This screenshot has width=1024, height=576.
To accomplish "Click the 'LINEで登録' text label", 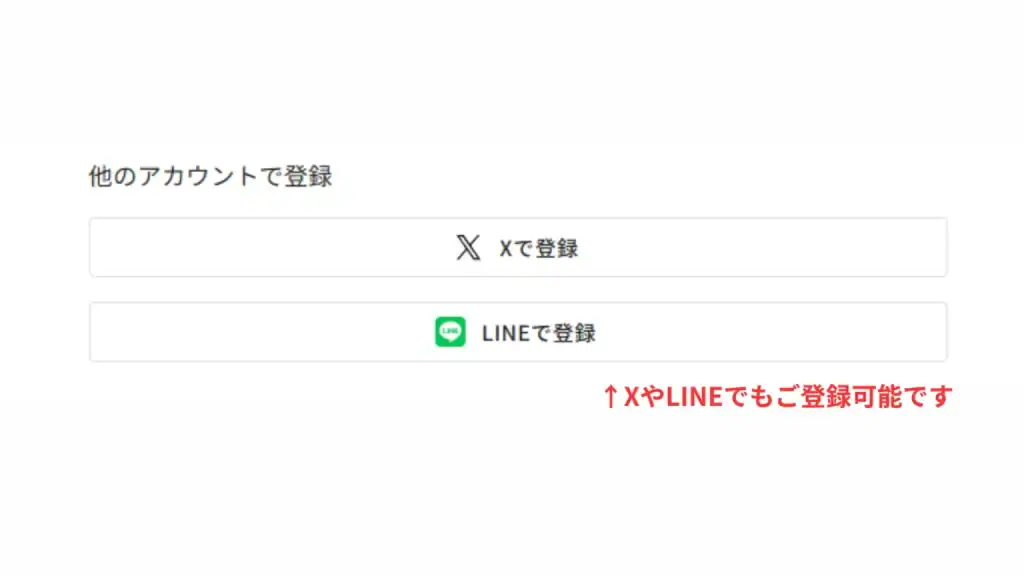I will coord(539,333).
